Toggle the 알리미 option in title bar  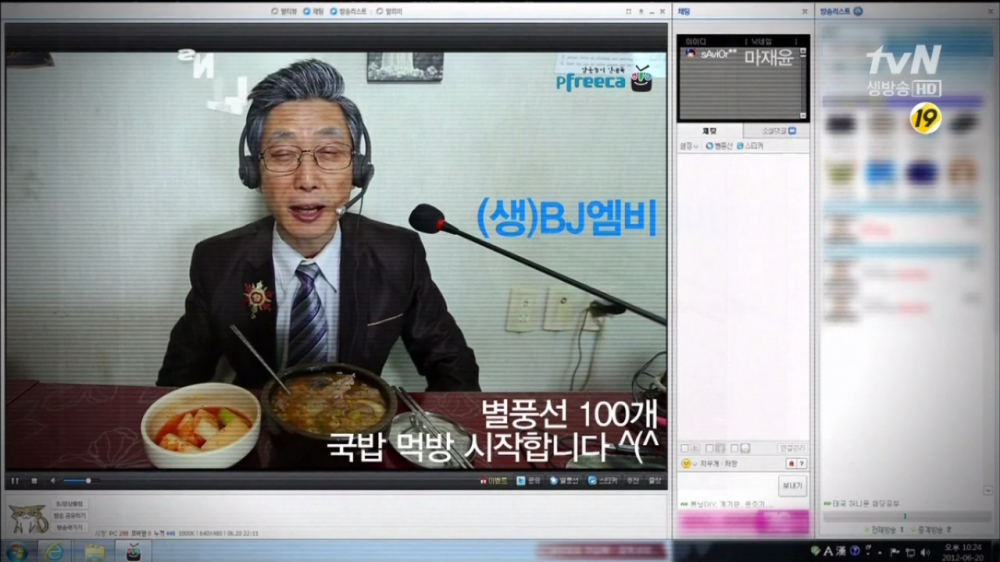390,11
